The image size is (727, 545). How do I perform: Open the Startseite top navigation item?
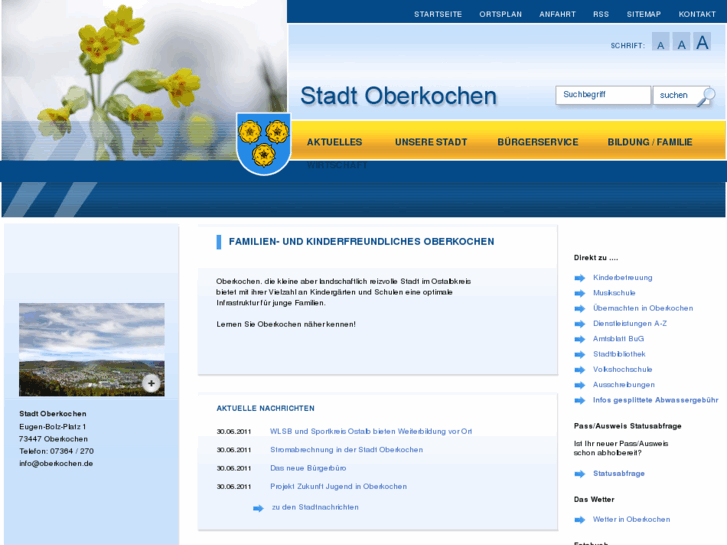438,14
